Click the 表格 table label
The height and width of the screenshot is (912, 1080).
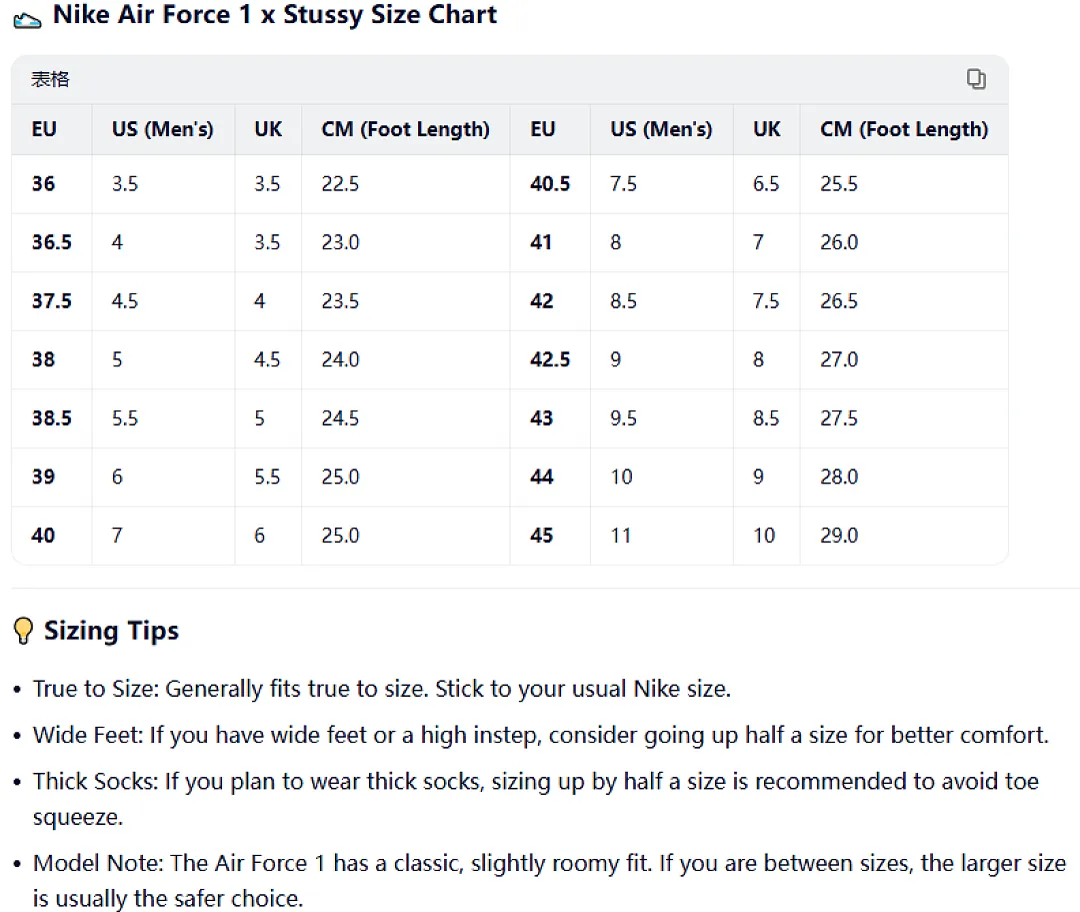(x=50, y=79)
